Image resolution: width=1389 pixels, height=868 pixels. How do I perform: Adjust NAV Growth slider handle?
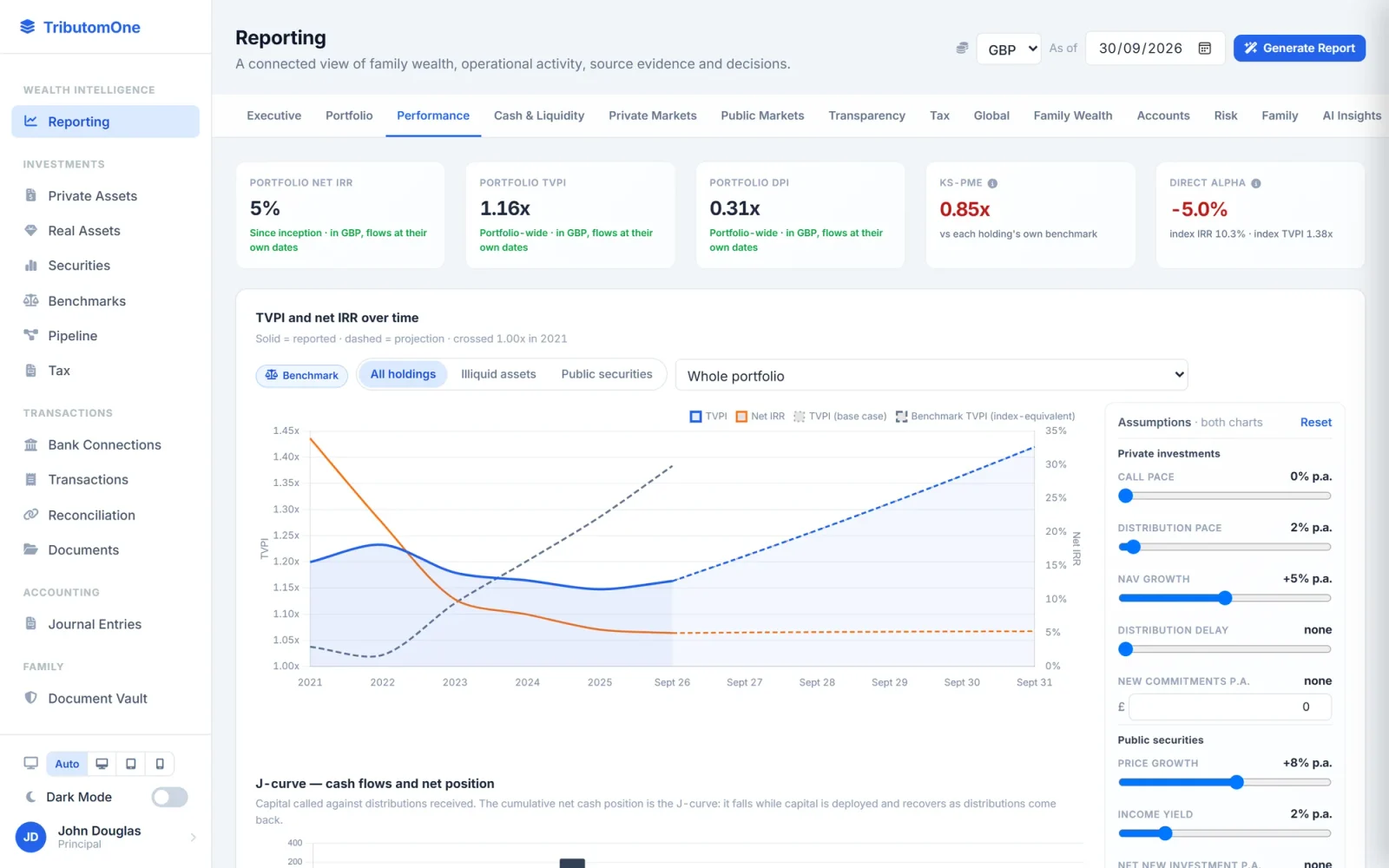(x=1225, y=598)
